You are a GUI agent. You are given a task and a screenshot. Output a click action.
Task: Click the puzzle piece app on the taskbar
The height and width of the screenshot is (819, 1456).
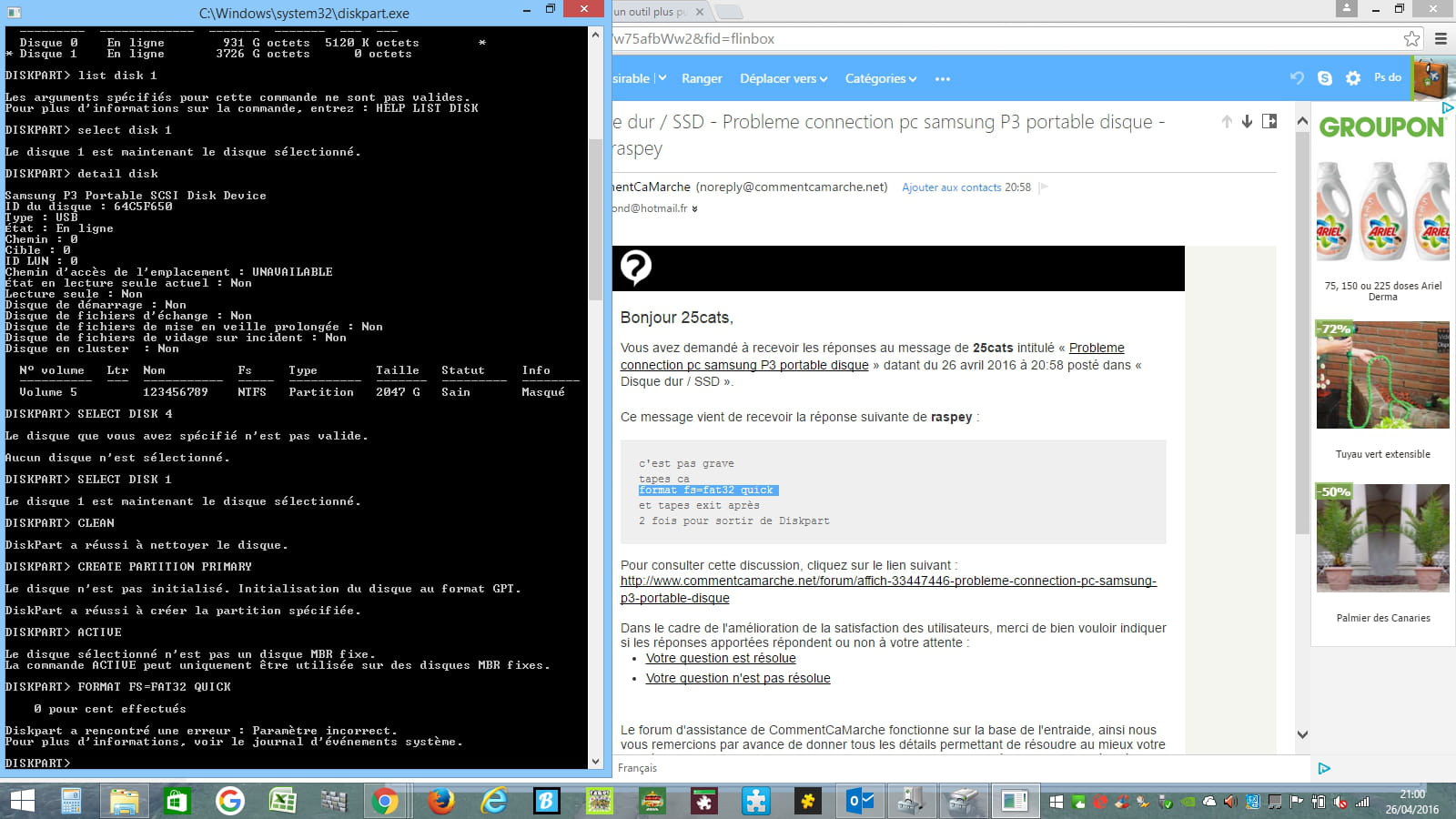coord(755,801)
